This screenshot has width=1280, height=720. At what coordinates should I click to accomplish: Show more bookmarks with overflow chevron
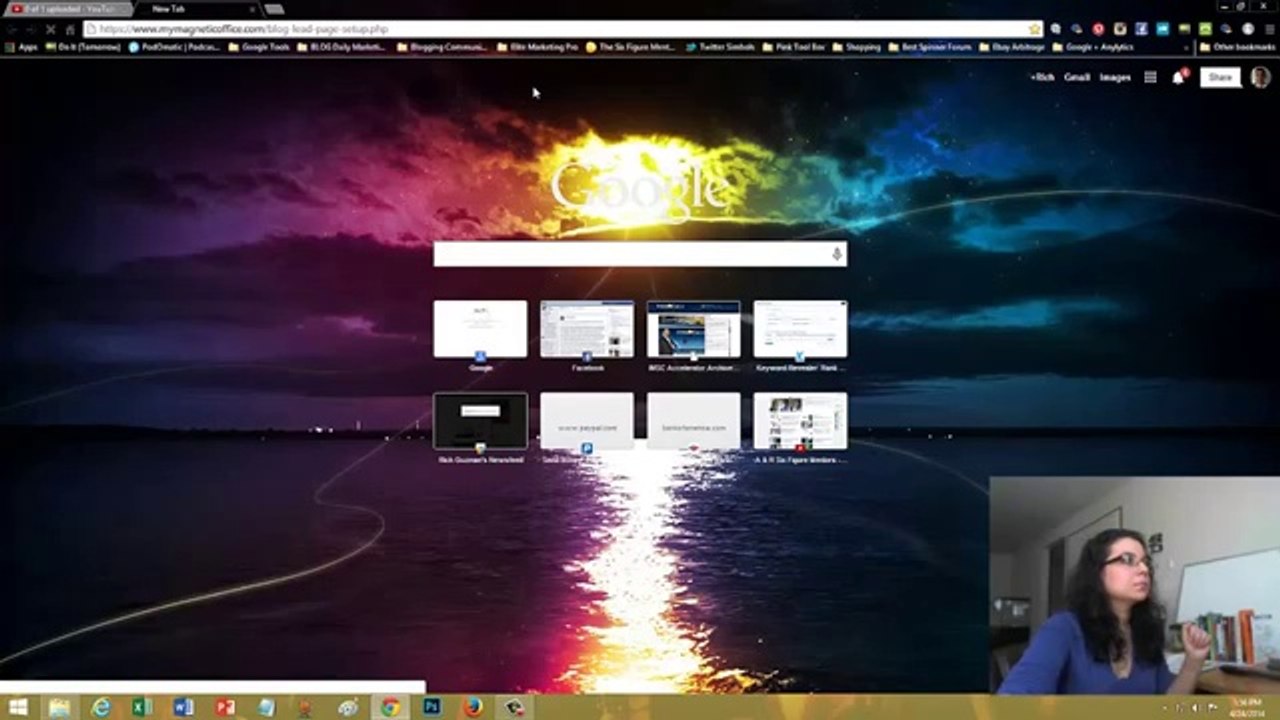pos(1187,47)
